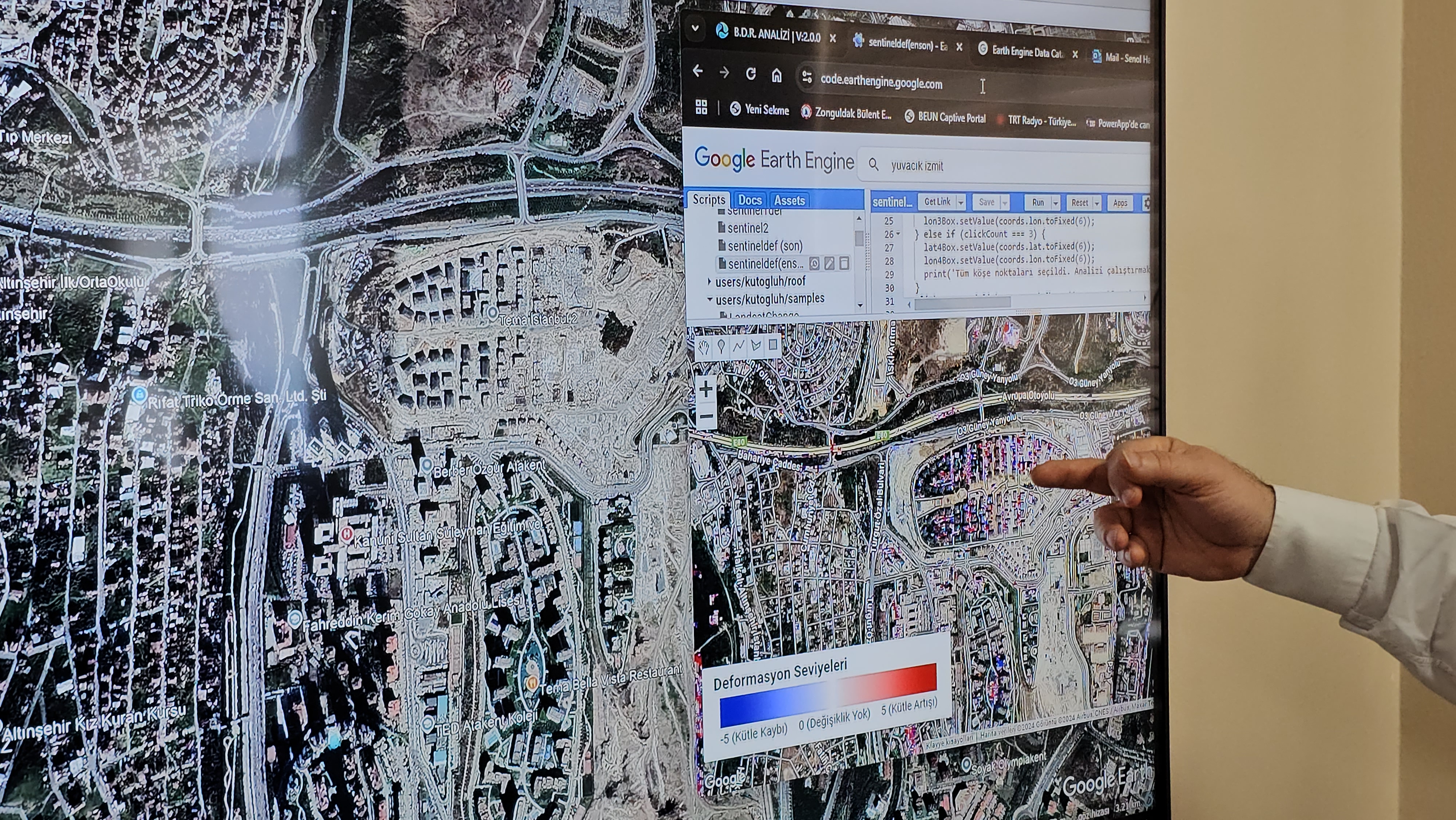Run the script with the Run button
This screenshot has width=1456, height=820.
click(x=1038, y=202)
